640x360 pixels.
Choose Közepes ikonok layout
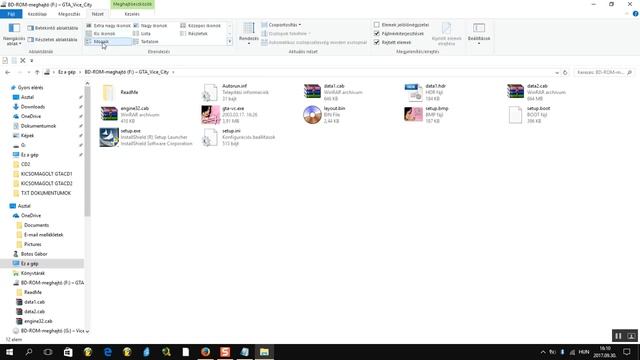point(200,25)
